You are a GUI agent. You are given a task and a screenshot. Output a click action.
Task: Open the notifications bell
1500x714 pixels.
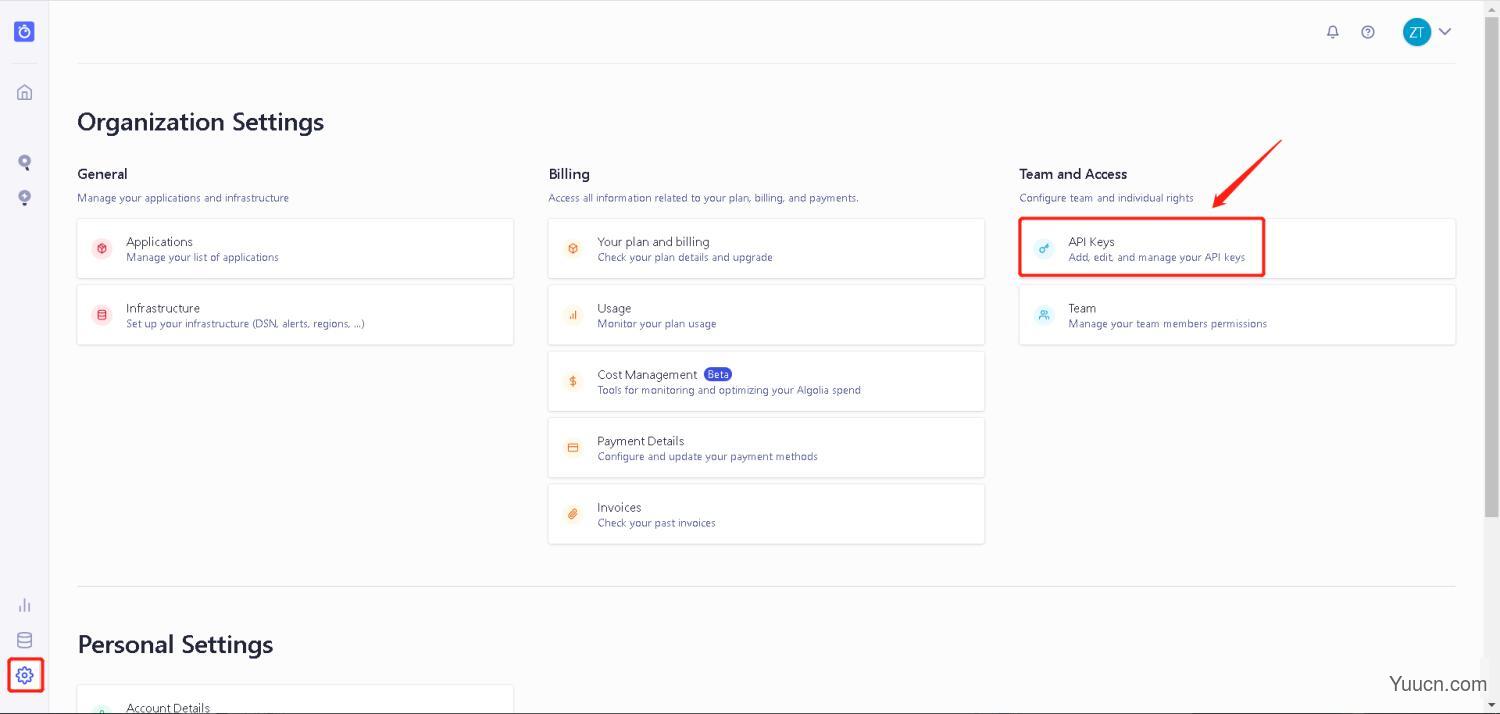pos(1333,32)
